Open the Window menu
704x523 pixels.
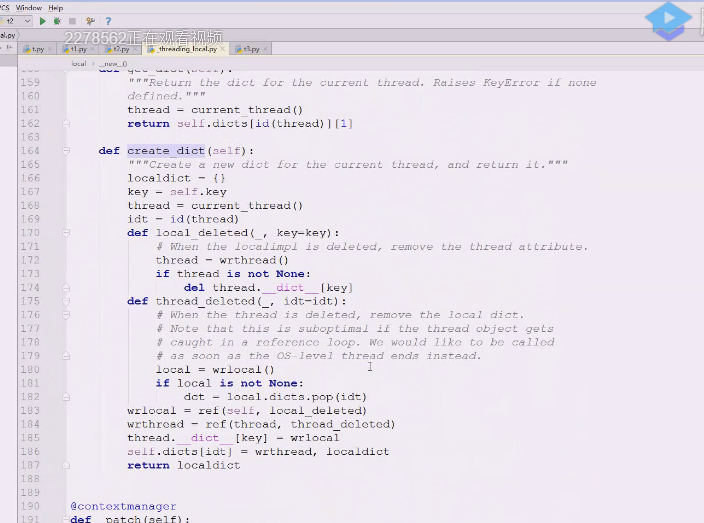[x=29, y=8]
